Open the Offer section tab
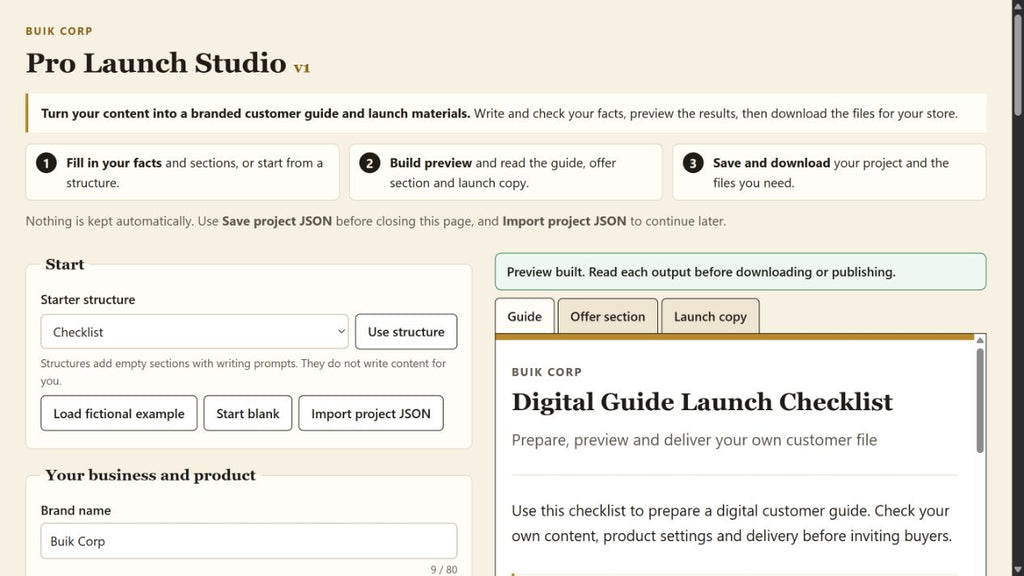 pos(607,317)
